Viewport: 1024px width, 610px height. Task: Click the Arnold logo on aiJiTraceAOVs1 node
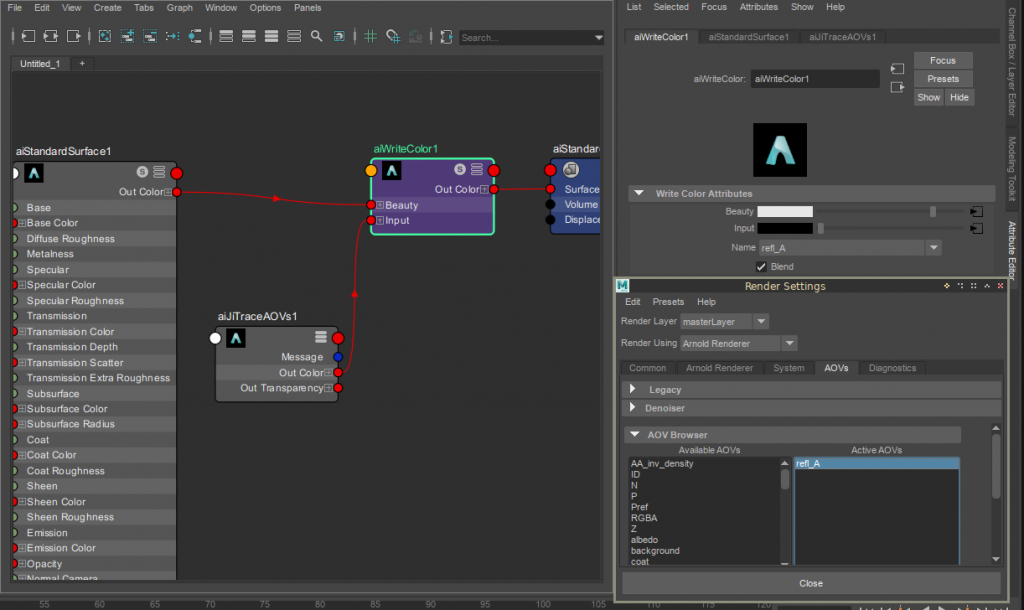[236, 339]
